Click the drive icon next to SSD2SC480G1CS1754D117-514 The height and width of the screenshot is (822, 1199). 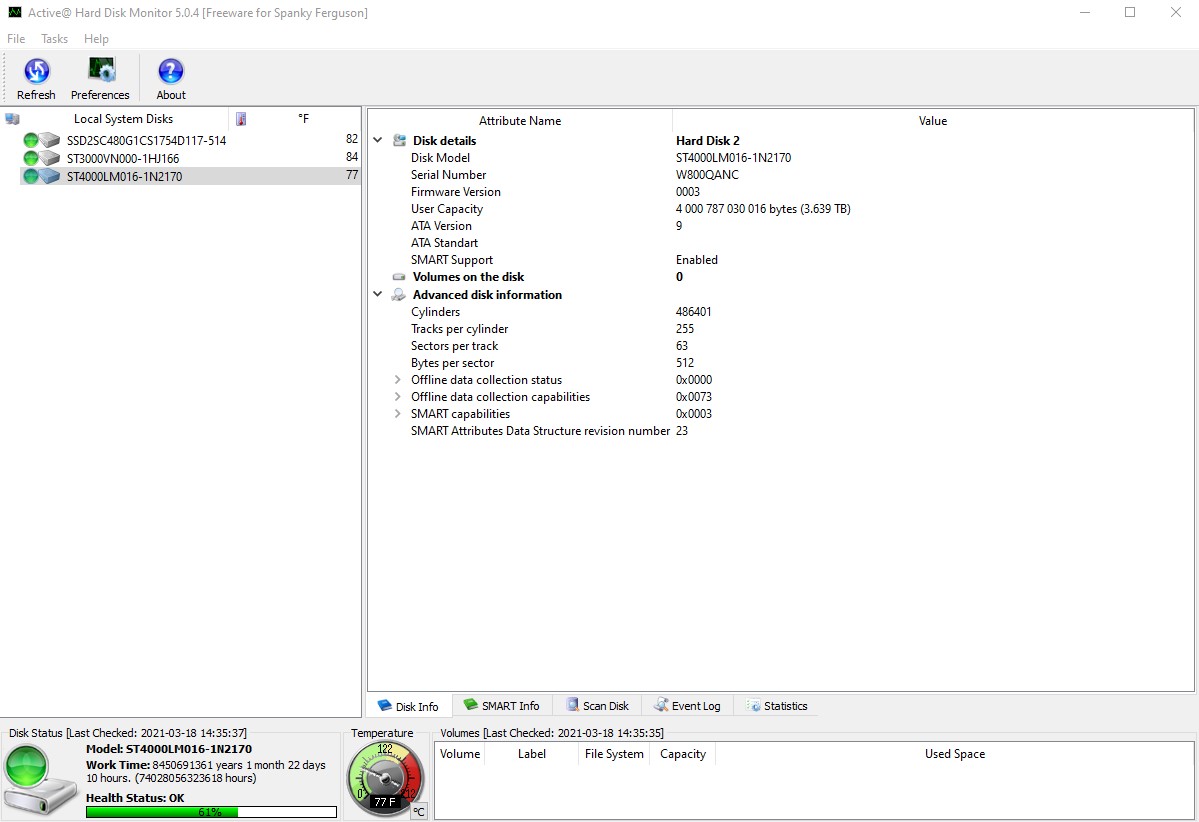pyautogui.click(x=48, y=141)
